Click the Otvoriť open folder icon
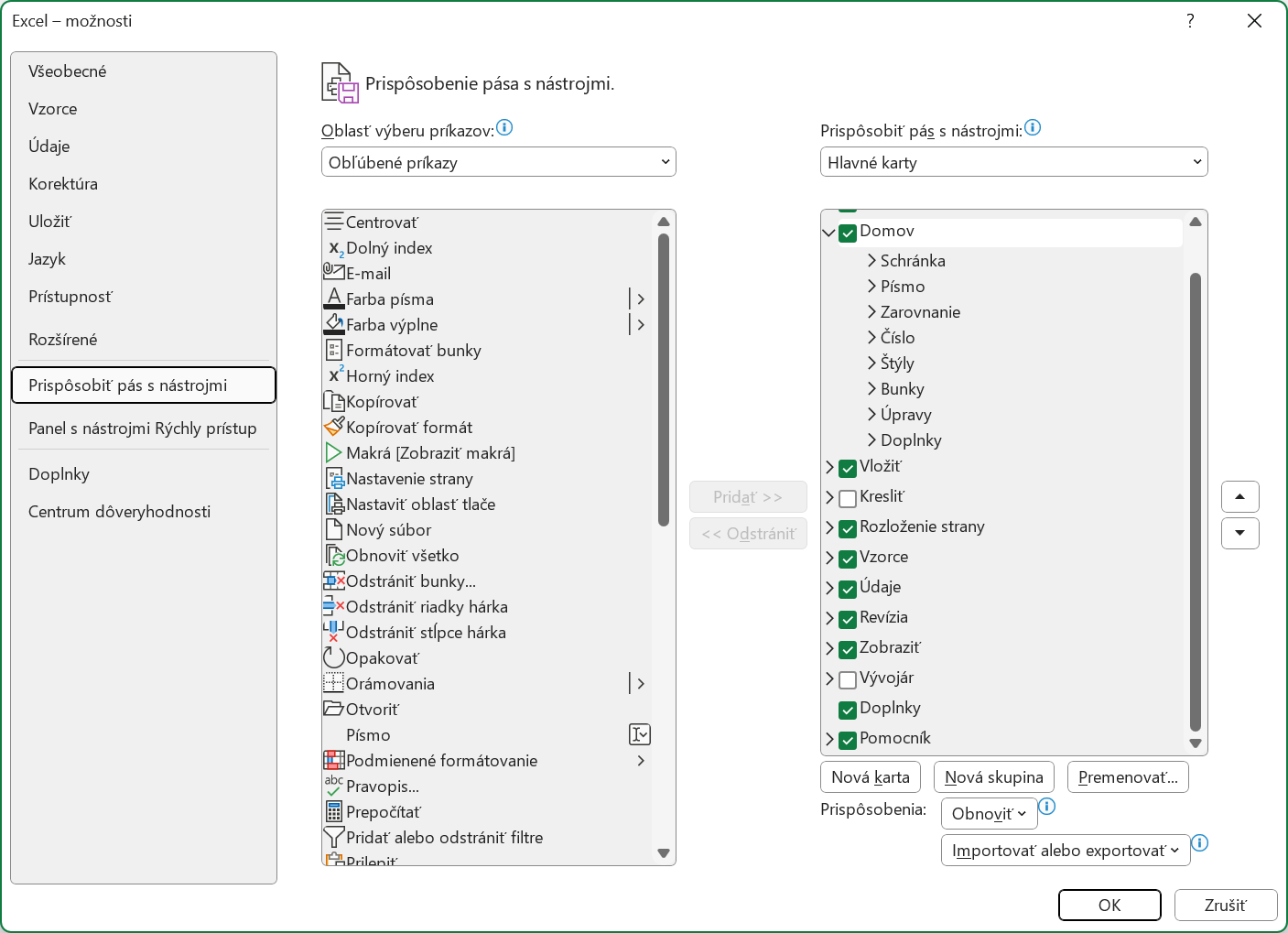Image resolution: width=1288 pixels, height=933 pixels. point(334,709)
